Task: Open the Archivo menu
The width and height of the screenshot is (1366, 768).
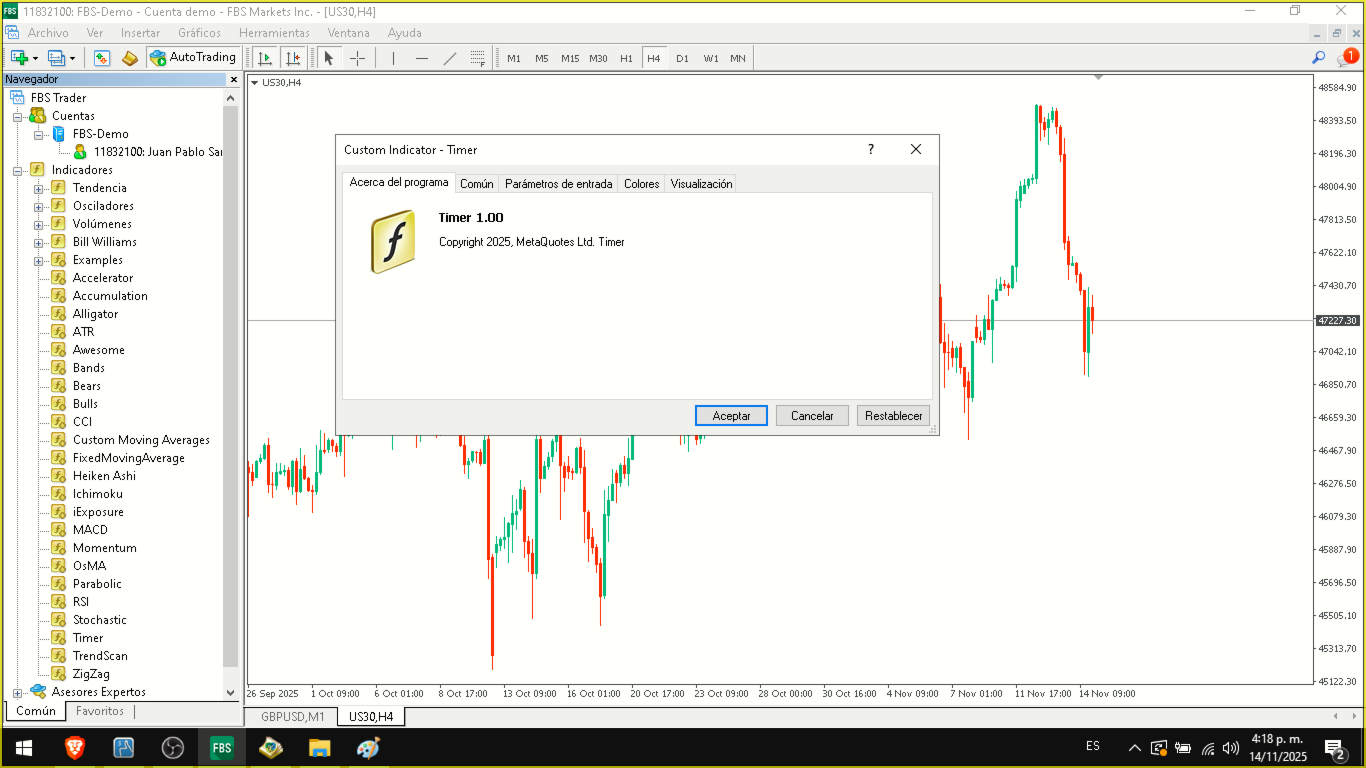Action: [48, 33]
